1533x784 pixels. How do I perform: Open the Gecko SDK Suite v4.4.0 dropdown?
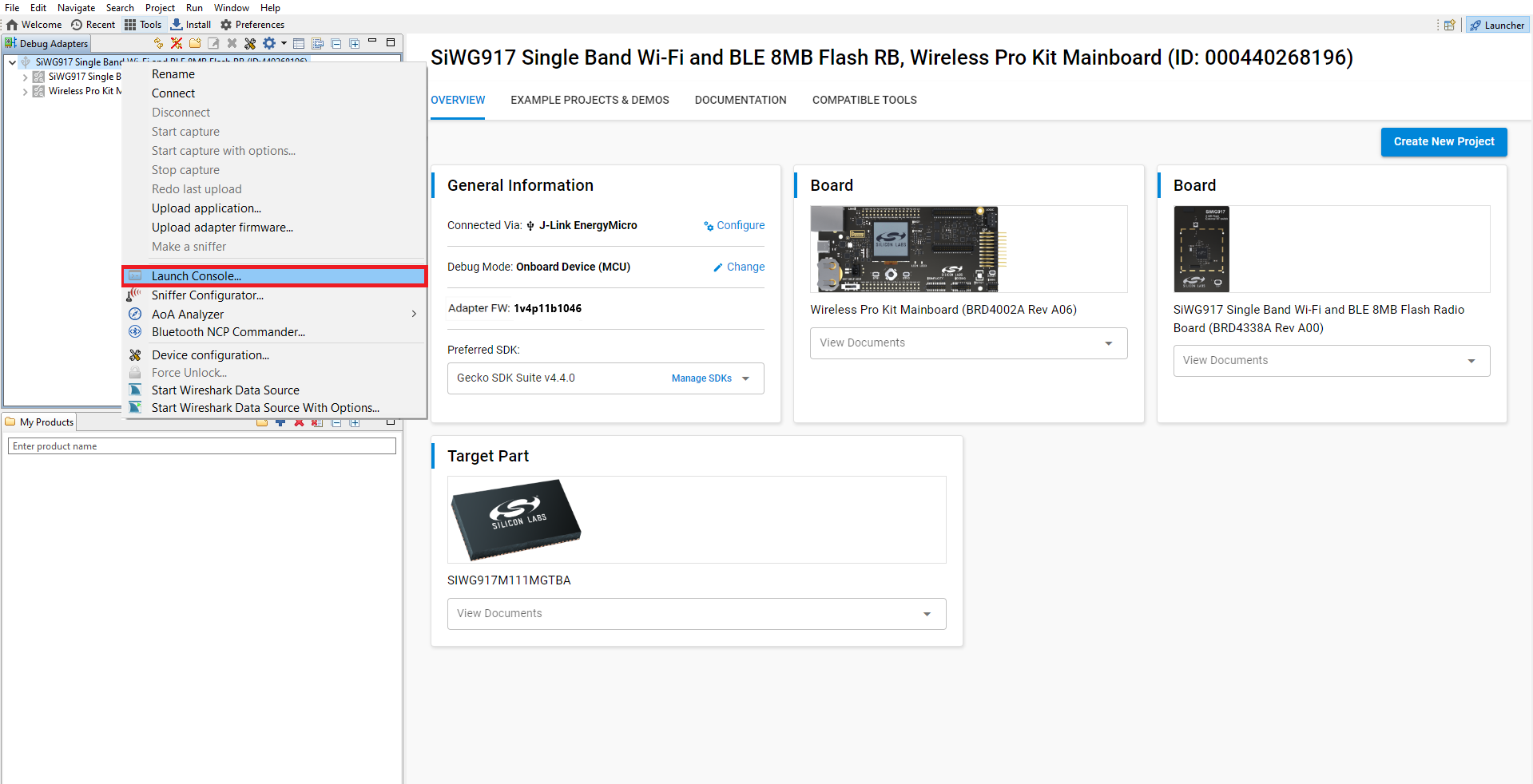[x=745, y=378]
